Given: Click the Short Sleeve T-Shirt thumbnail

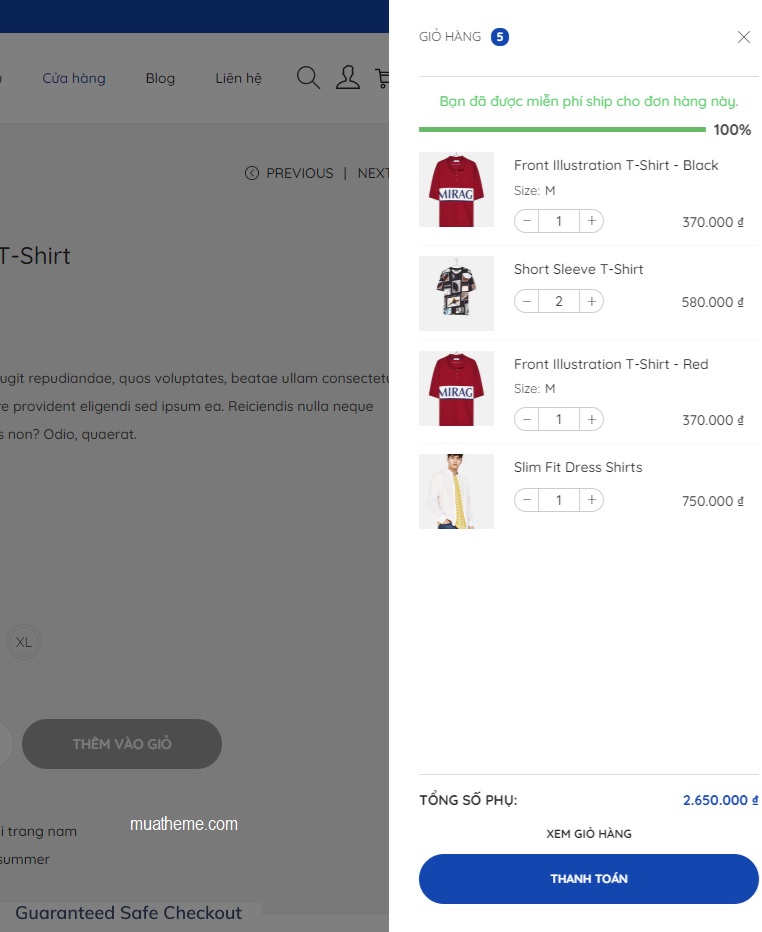Looking at the screenshot, I should (x=456, y=293).
